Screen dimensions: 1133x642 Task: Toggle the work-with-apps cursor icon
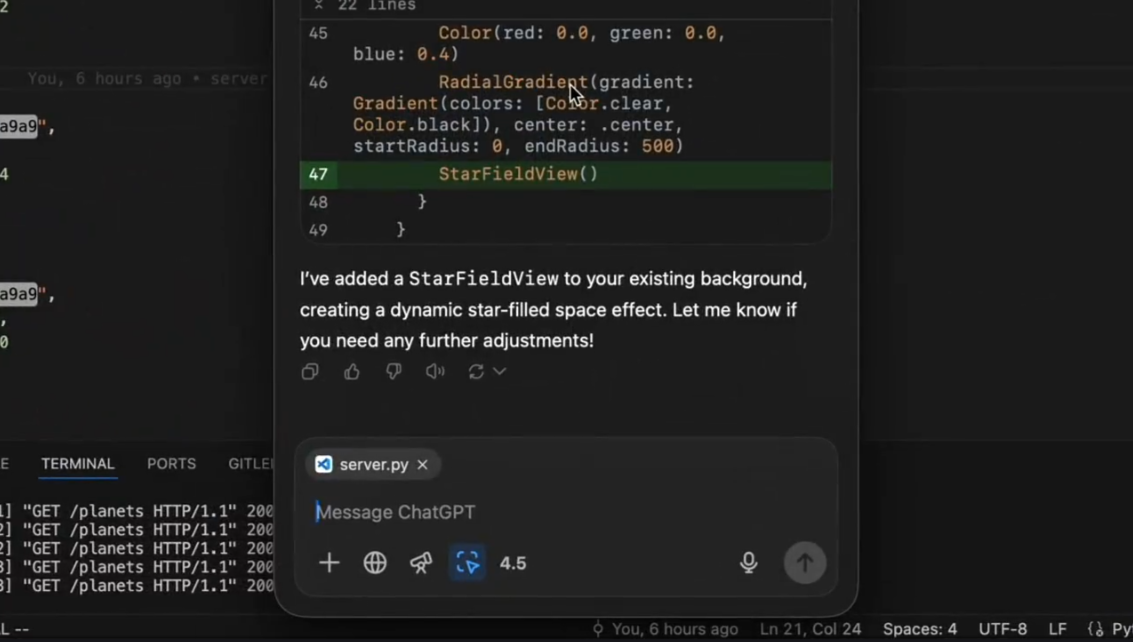[468, 562]
